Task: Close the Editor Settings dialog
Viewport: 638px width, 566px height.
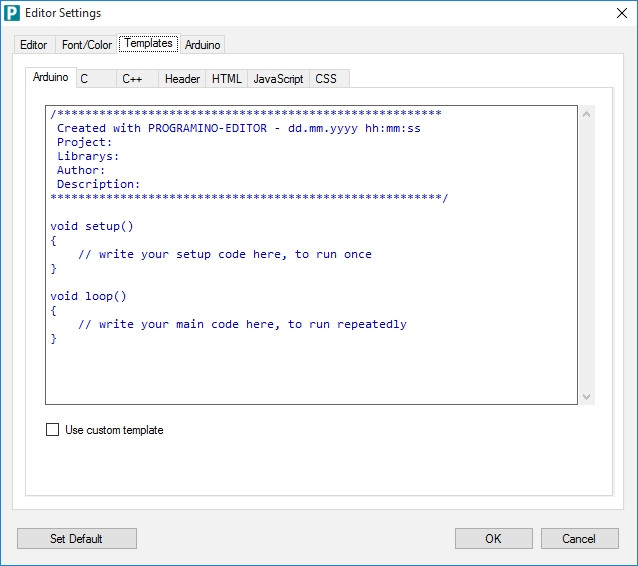Action: [621, 13]
